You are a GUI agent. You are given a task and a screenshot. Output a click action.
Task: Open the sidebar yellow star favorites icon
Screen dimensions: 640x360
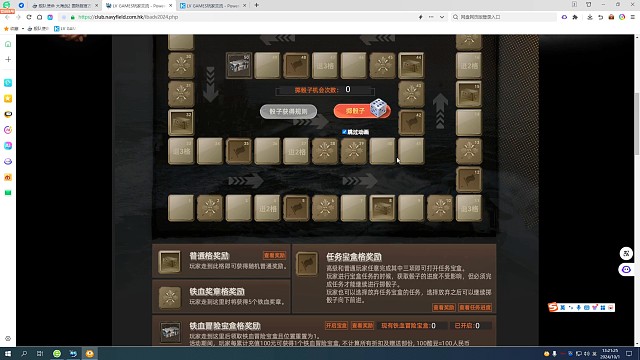(8, 99)
